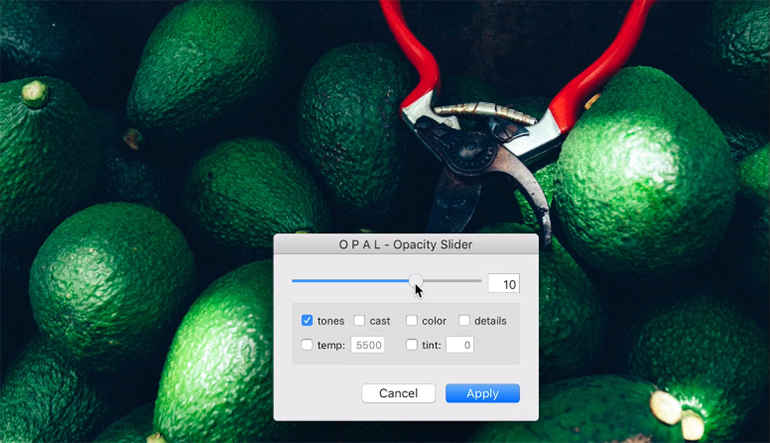Apply the opacity settings

(x=482, y=393)
